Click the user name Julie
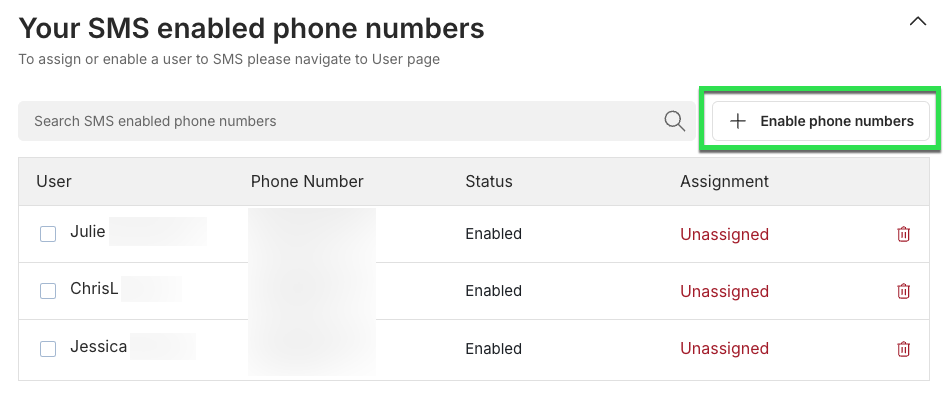 (88, 231)
